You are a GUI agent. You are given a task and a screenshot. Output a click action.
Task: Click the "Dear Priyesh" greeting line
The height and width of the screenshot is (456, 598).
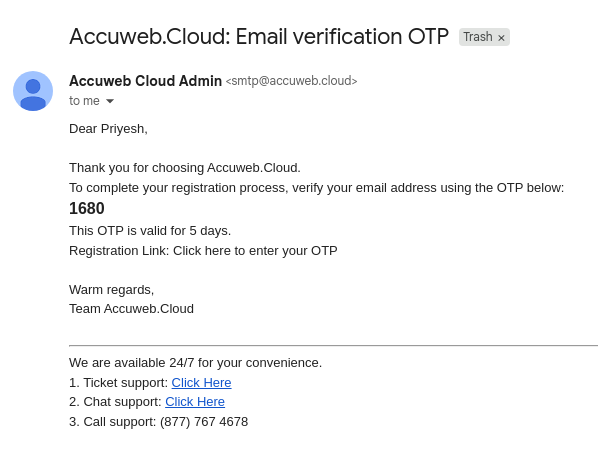(x=108, y=129)
